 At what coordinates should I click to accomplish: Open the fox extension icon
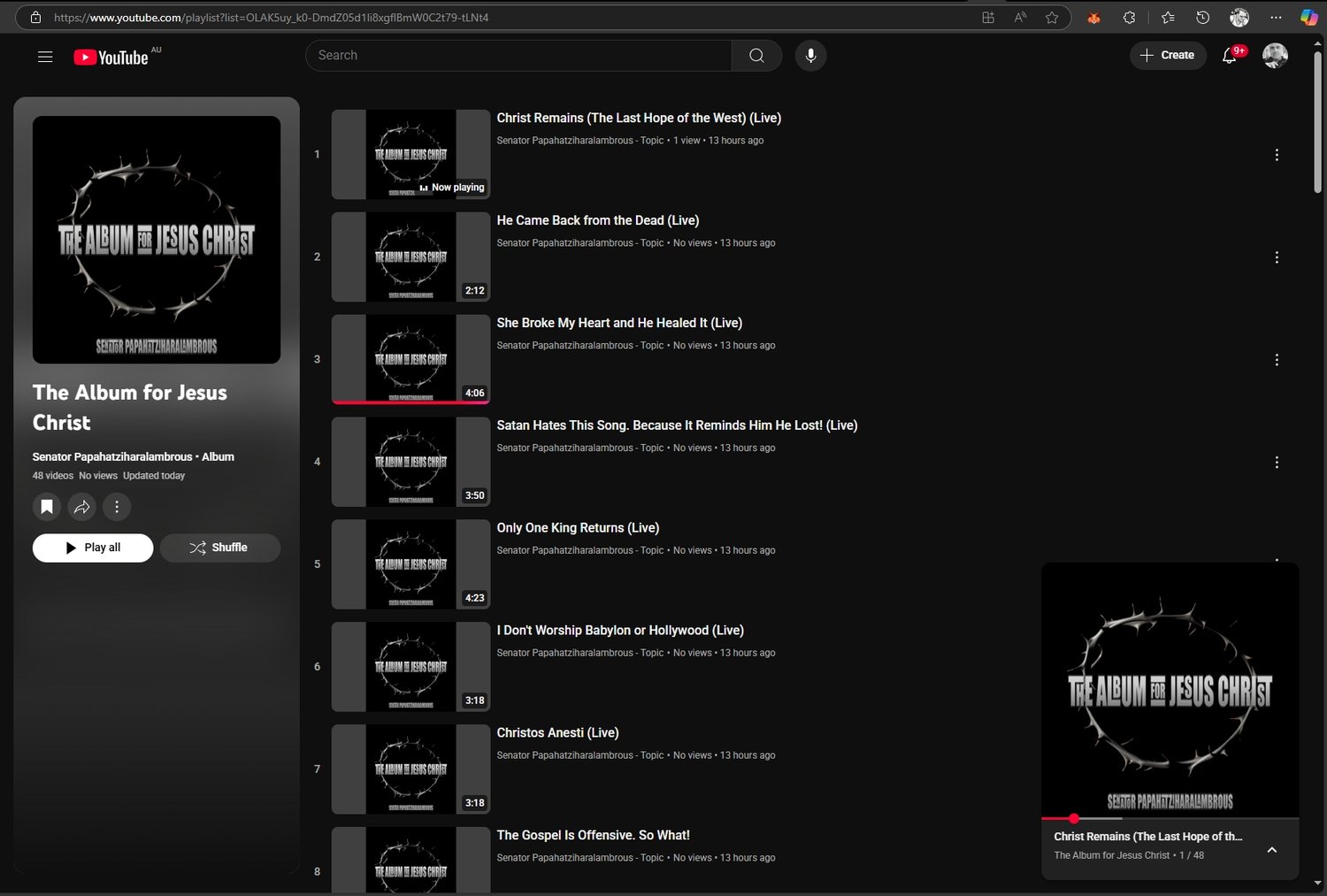point(1094,18)
